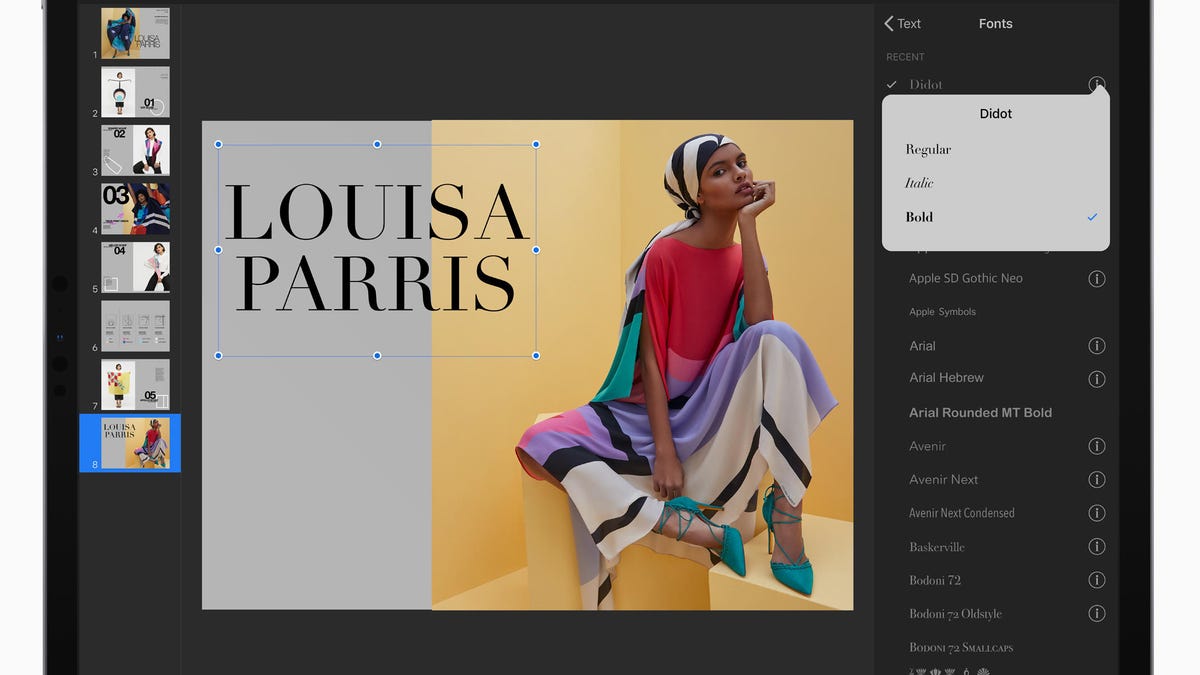Open info for the Avenir font
Image resolution: width=1200 pixels, height=675 pixels.
[1097, 446]
